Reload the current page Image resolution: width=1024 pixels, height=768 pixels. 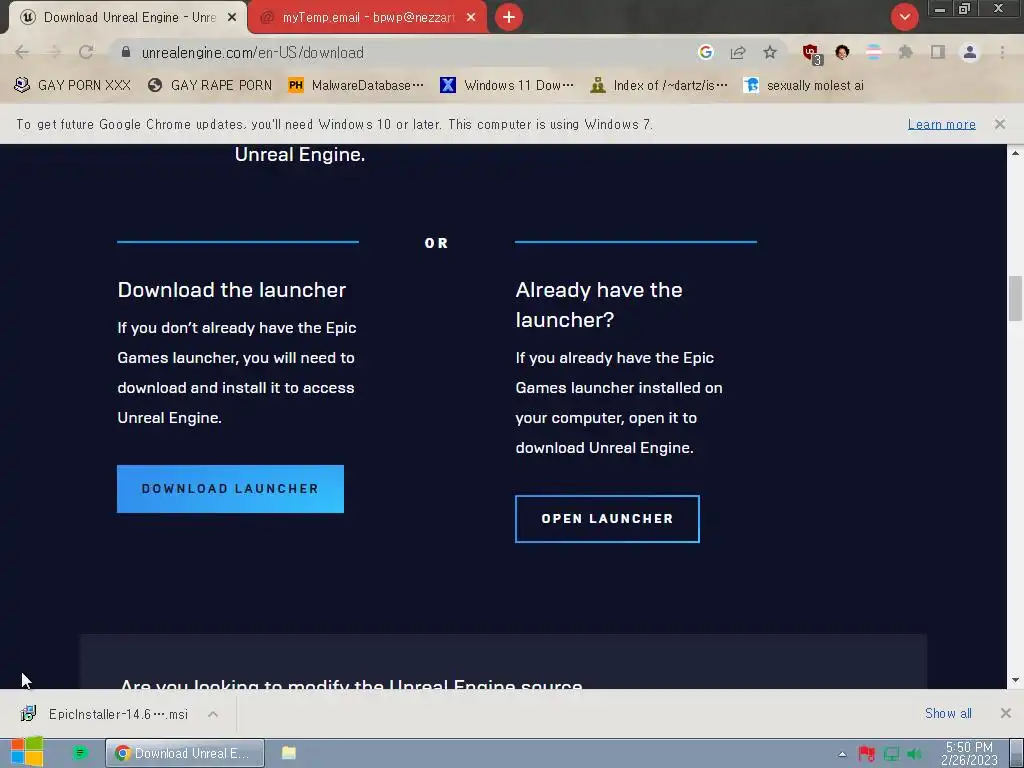[x=86, y=52]
